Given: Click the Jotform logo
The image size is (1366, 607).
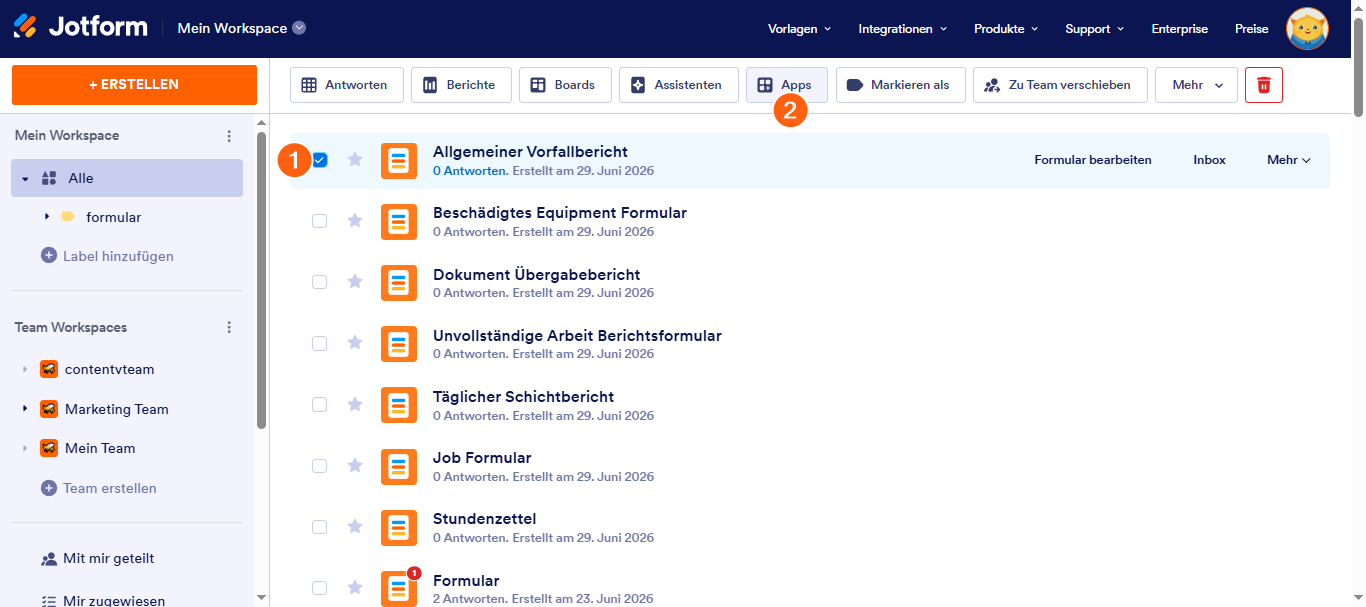Looking at the screenshot, I should point(80,27).
